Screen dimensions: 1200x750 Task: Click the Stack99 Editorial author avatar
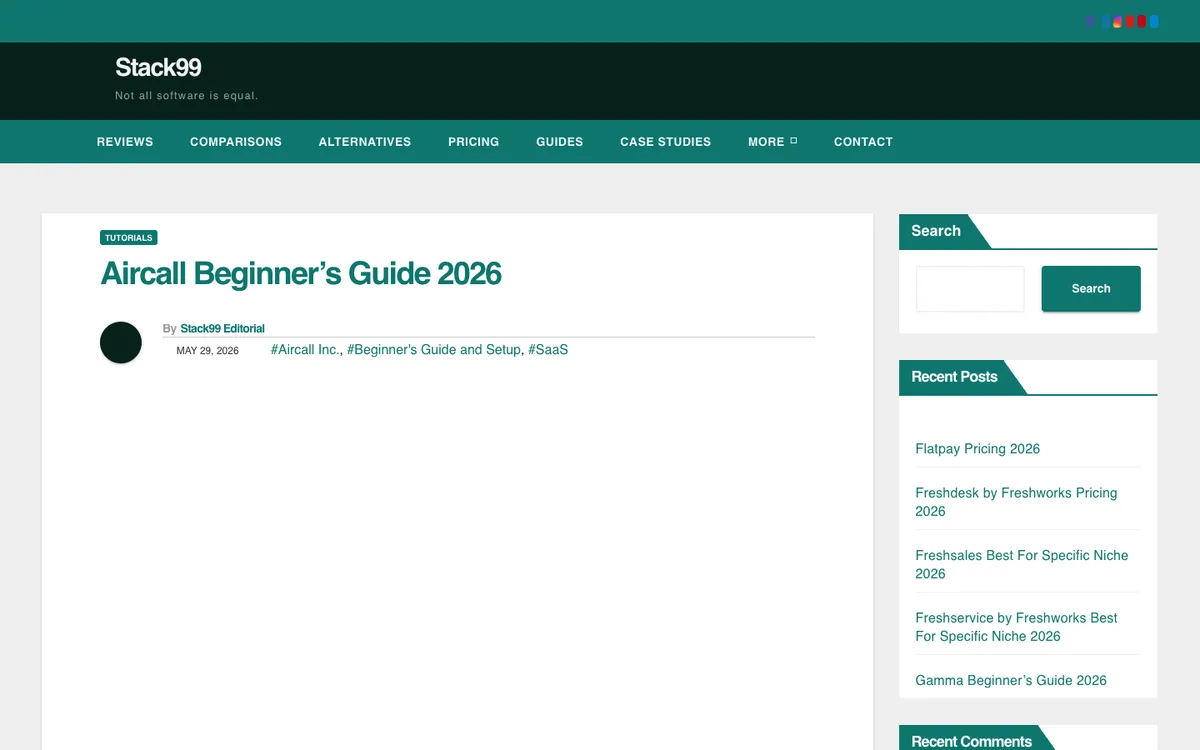point(121,343)
